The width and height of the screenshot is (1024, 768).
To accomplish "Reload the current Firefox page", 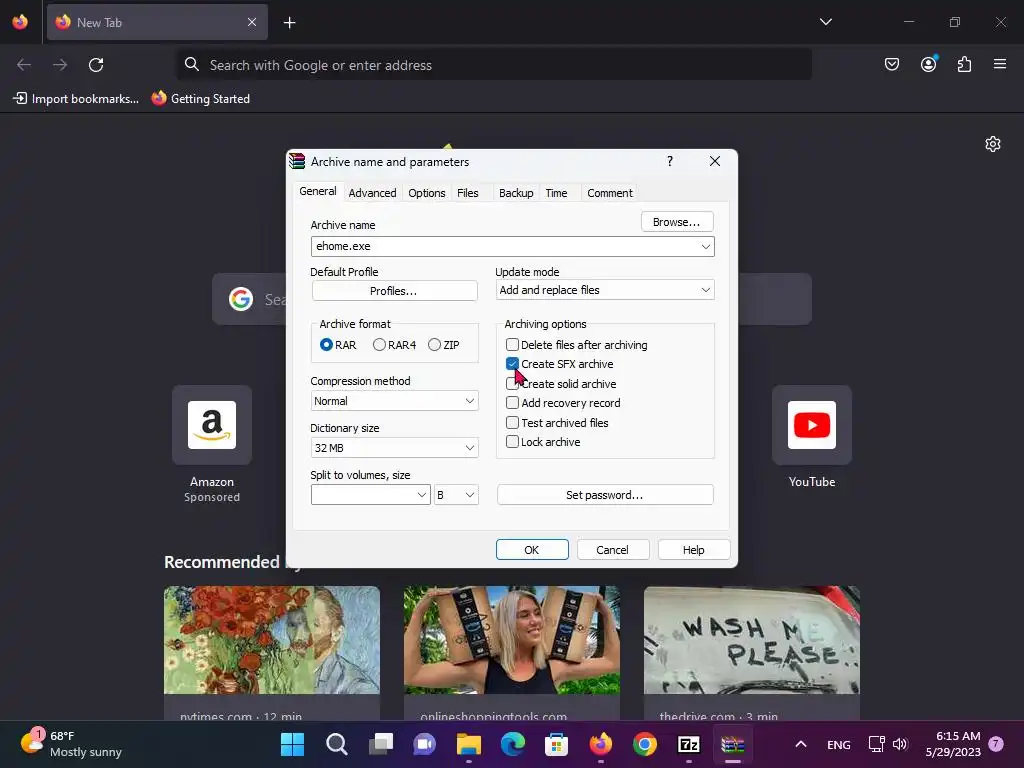I will tap(96, 65).
